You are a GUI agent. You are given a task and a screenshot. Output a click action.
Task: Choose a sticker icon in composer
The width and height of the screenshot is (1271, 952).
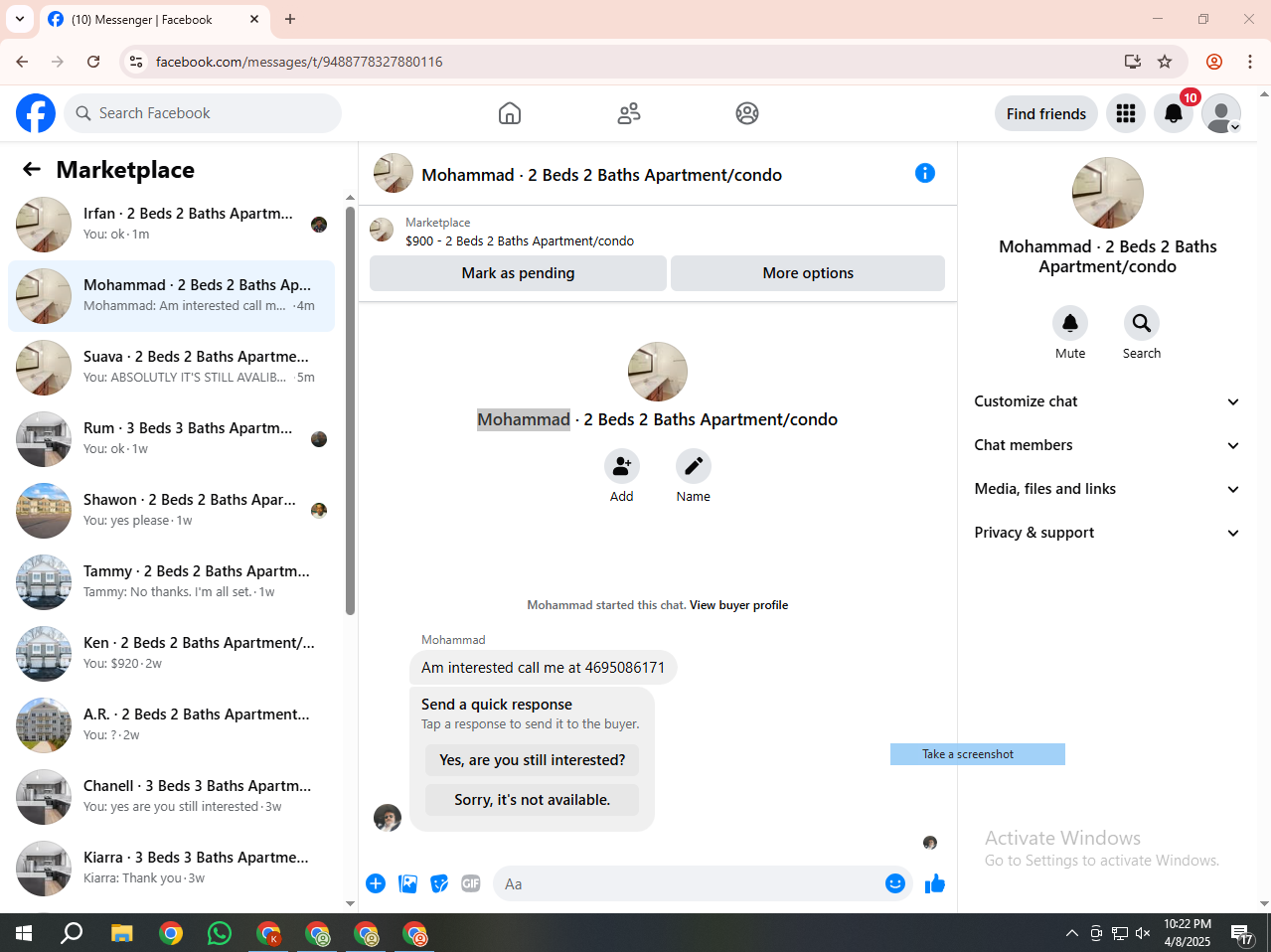(x=439, y=883)
